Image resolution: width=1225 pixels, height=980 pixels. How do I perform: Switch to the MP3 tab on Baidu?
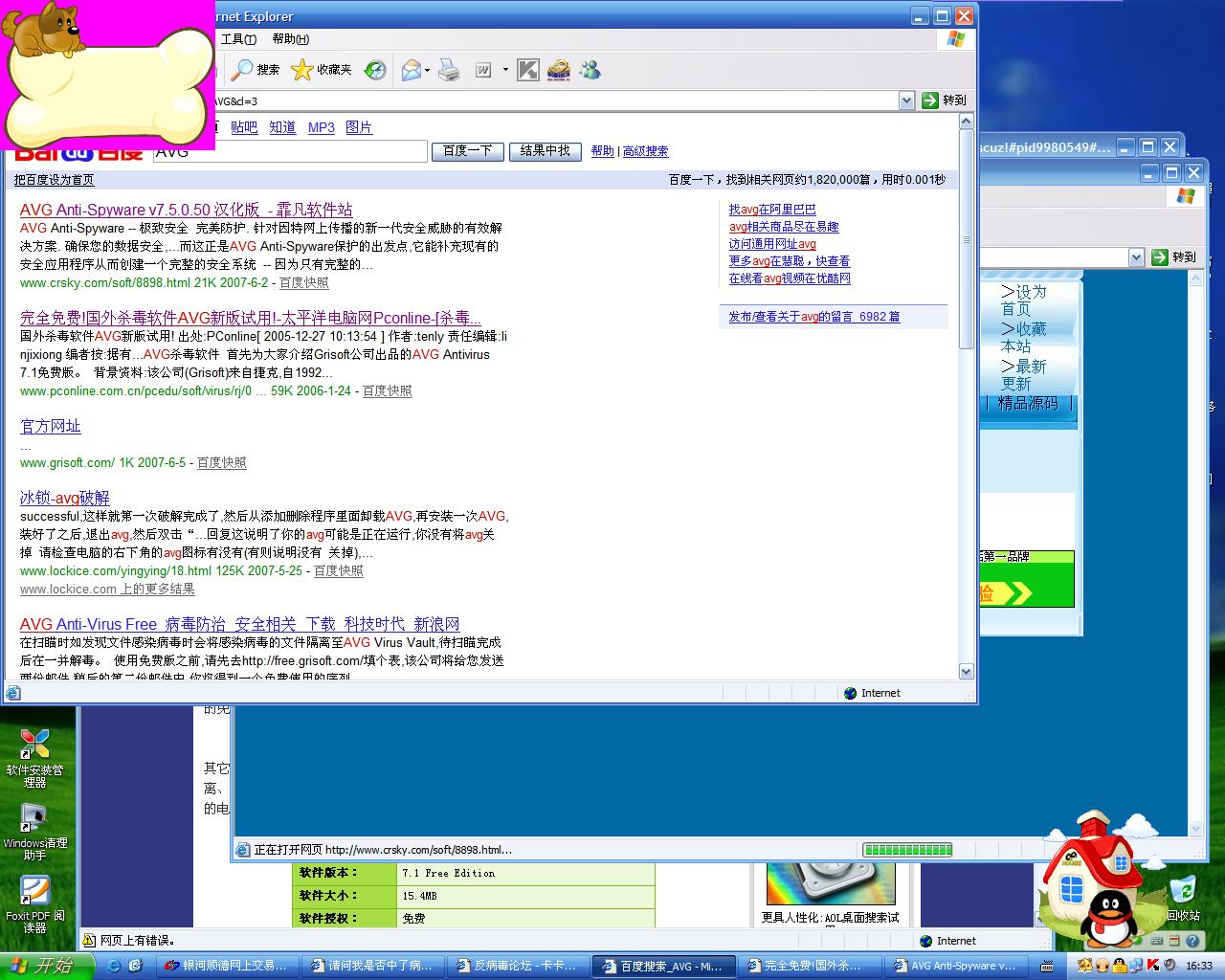click(x=322, y=127)
